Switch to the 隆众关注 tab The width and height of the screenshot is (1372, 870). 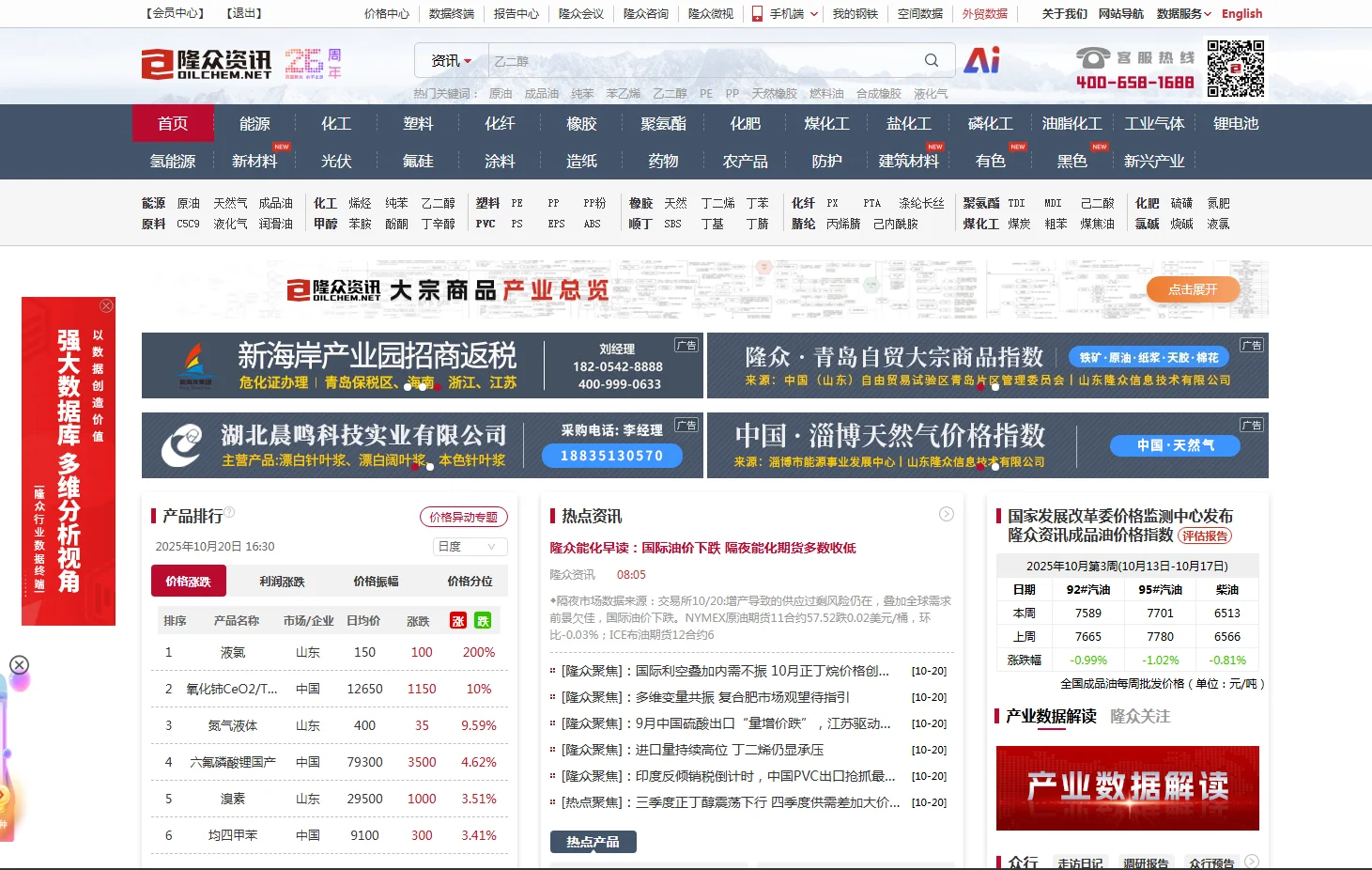[x=1140, y=716]
